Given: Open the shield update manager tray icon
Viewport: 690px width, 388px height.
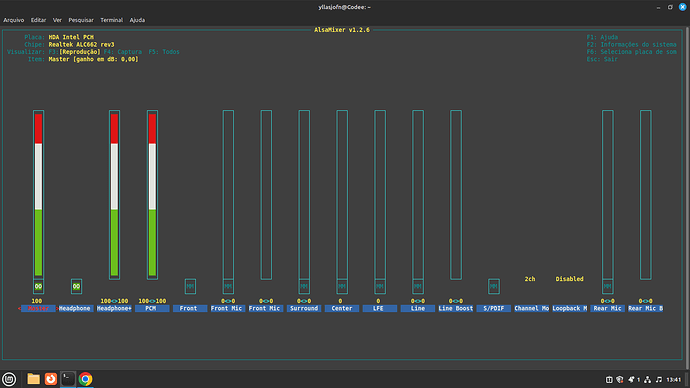Looking at the screenshot, I should point(620,379).
